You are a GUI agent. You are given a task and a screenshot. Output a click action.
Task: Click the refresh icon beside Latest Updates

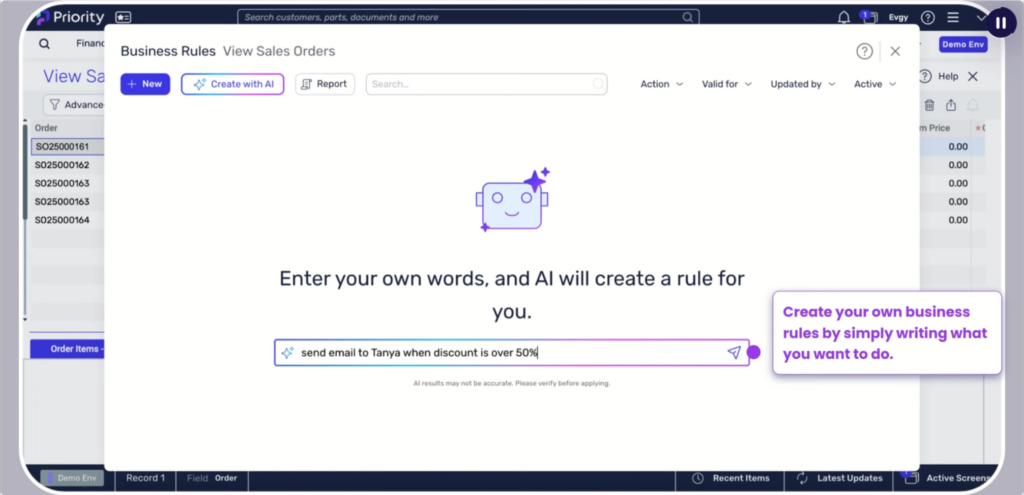(x=803, y=478)
